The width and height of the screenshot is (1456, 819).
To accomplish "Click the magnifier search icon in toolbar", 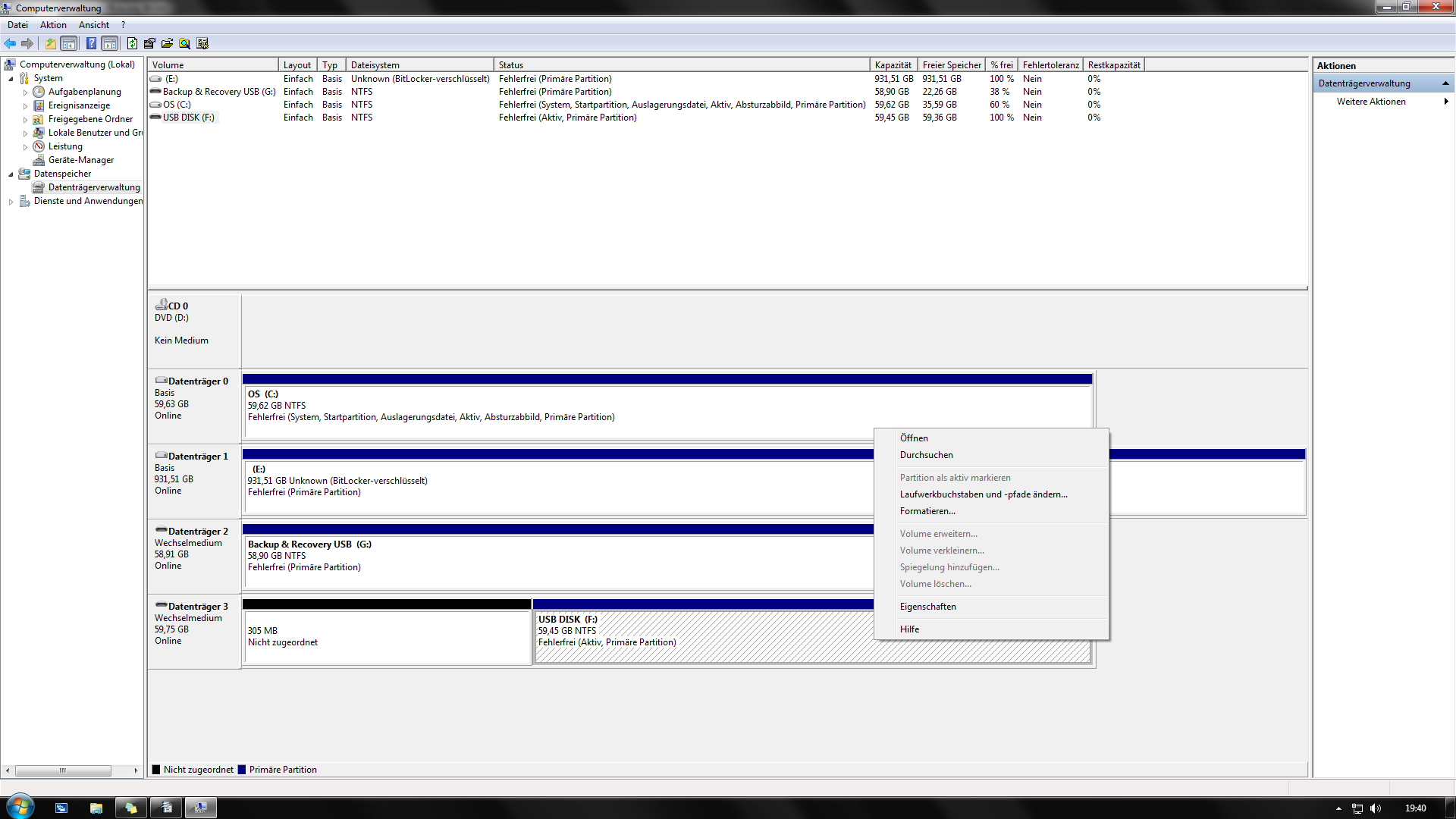I will click(x=184, y=44).
